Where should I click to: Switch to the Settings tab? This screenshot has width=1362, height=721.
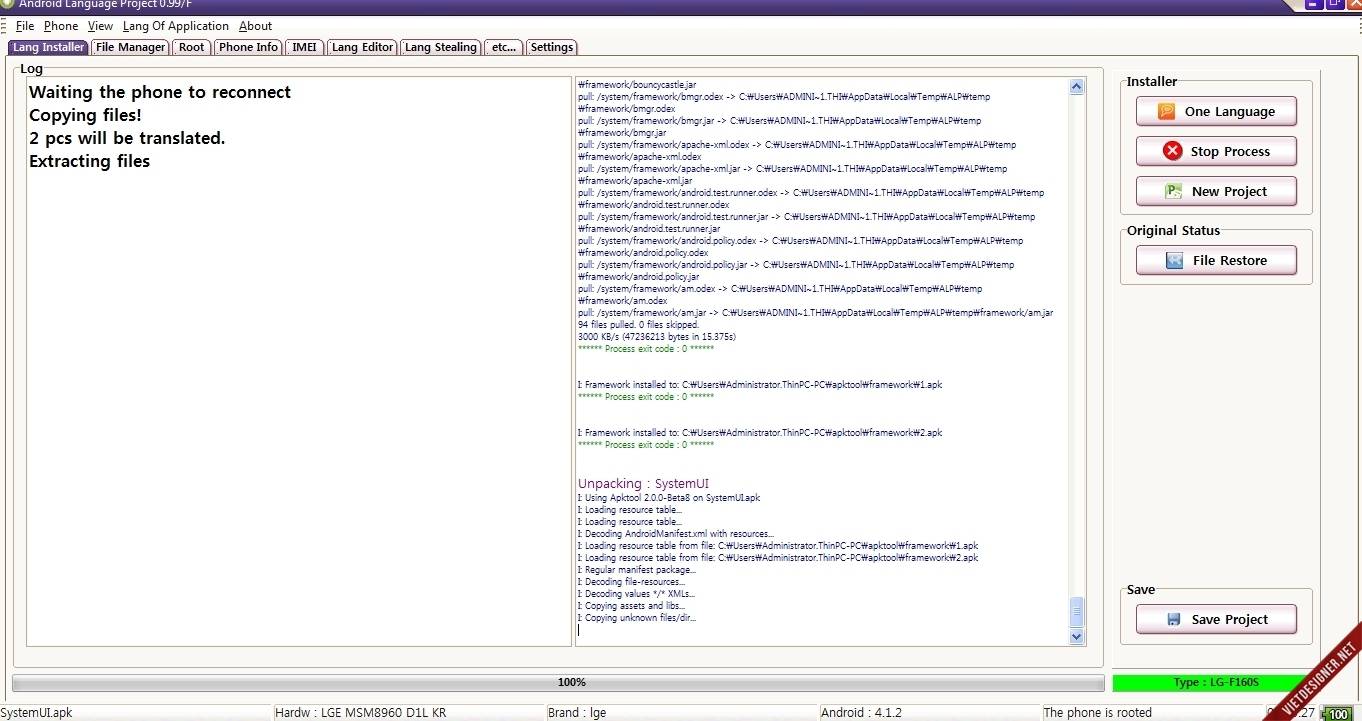[551, 47]
